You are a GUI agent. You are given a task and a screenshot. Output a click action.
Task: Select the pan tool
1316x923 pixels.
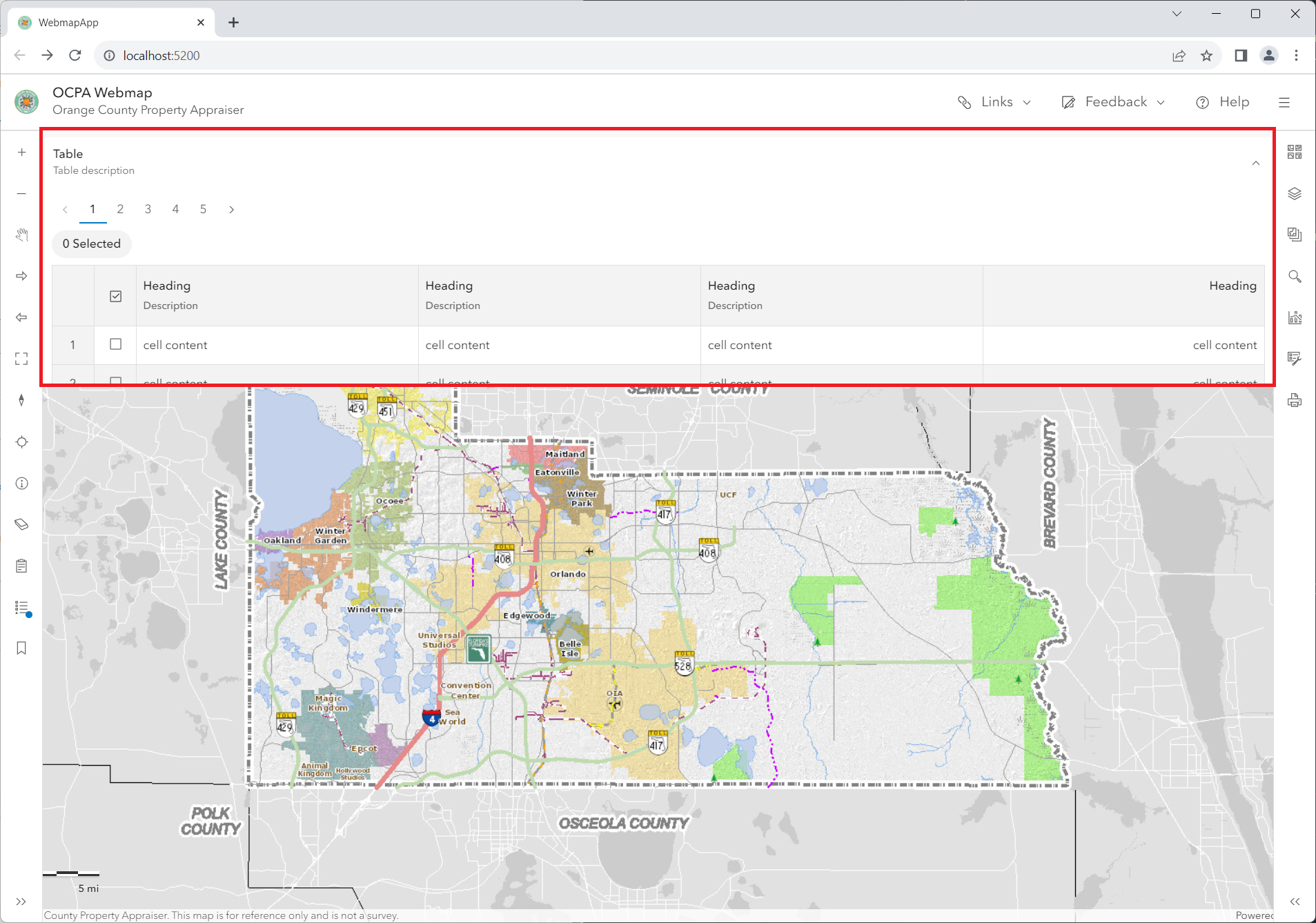click(x=21, y=235)
